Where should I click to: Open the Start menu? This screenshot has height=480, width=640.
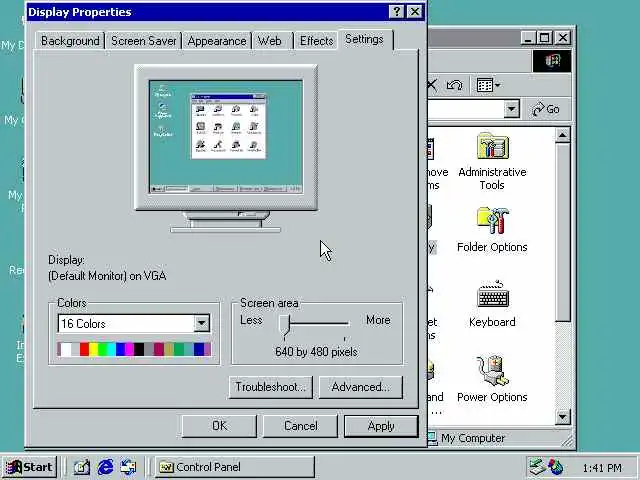pyautogui.click(x=29, y=467)
